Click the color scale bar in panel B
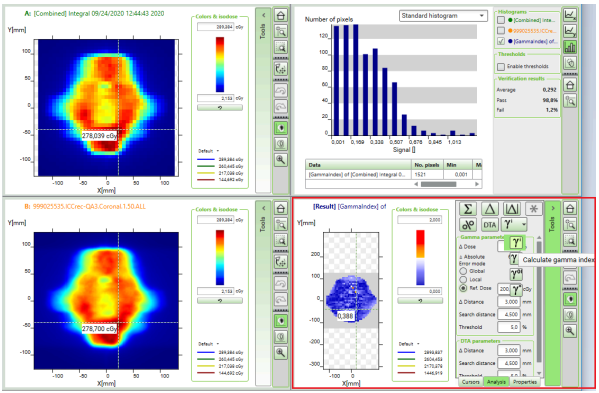This screenshot has width=599, height=393. [x=220, y=257]
